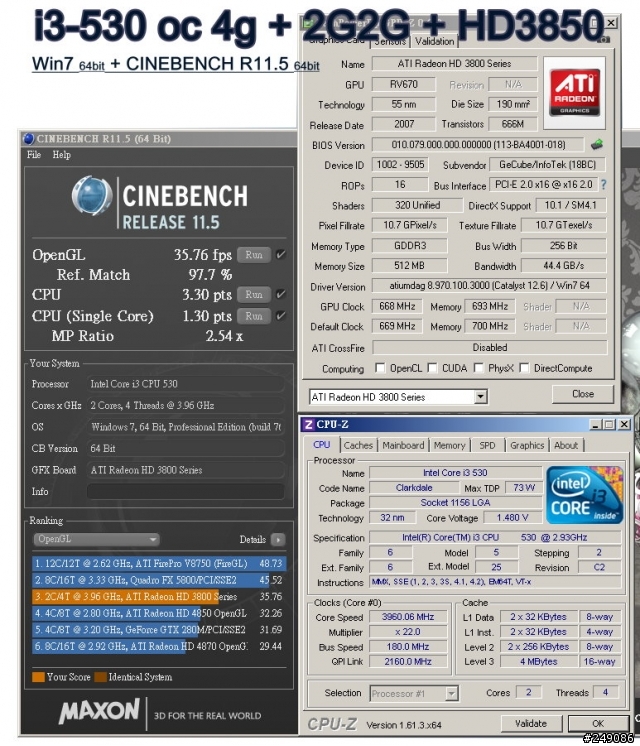Click the Intel Core i3 logo in CPU-Z
The height and width of the screenshot is (746, 640).
coord(584,495)
